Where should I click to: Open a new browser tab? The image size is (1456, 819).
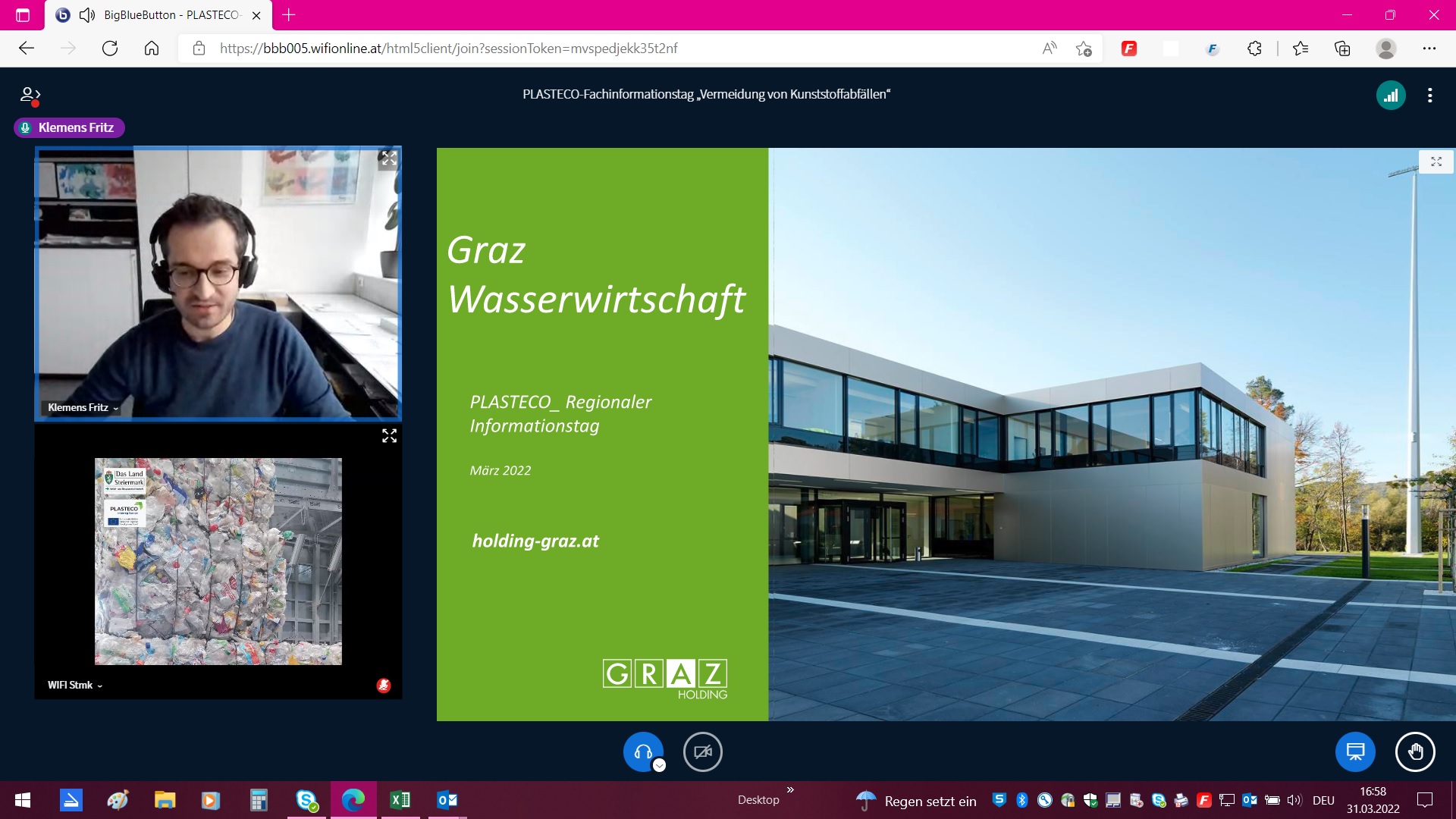click(289, 14)
